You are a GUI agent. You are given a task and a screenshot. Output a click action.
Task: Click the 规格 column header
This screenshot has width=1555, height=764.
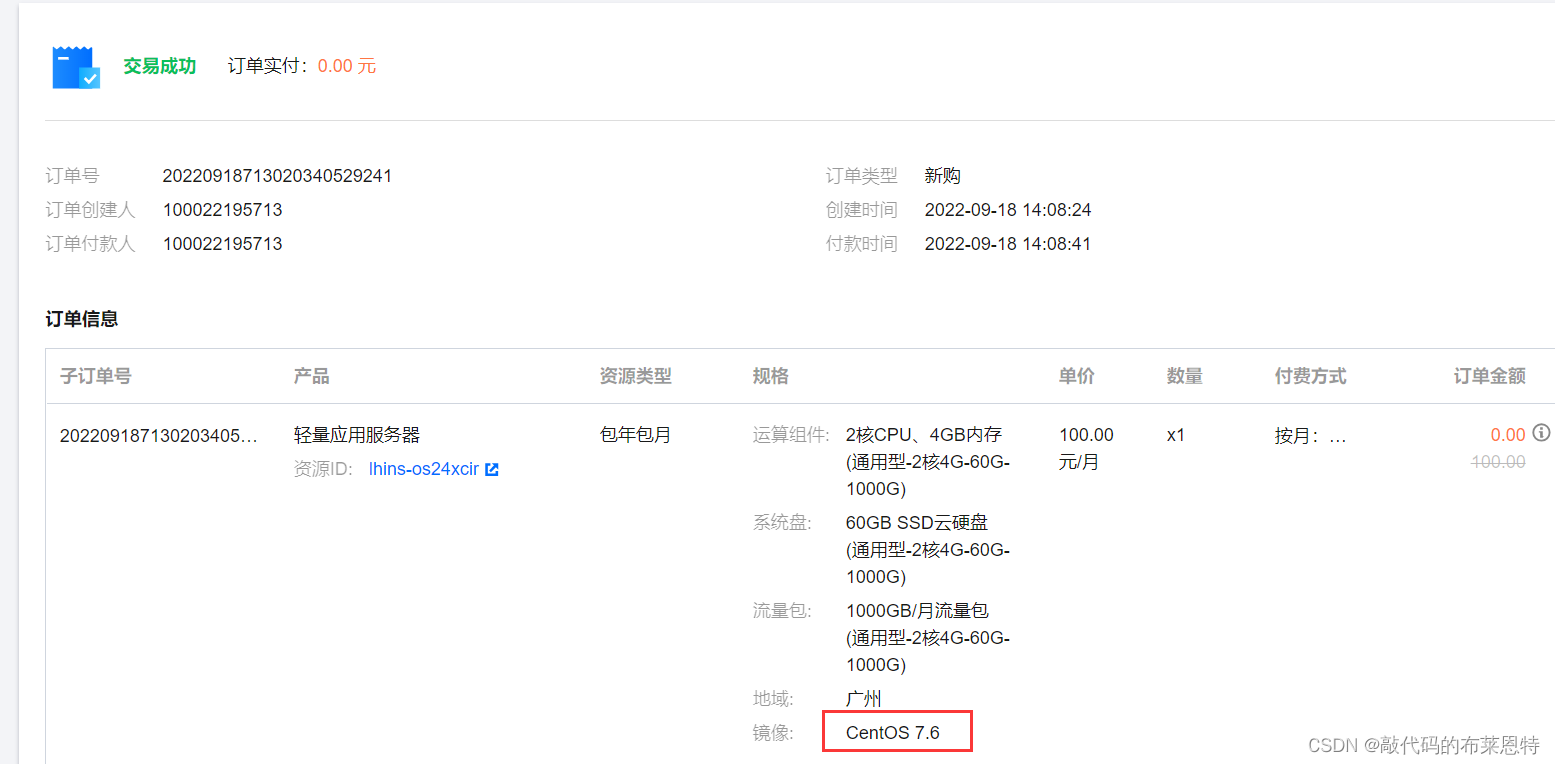click(771, 376)
